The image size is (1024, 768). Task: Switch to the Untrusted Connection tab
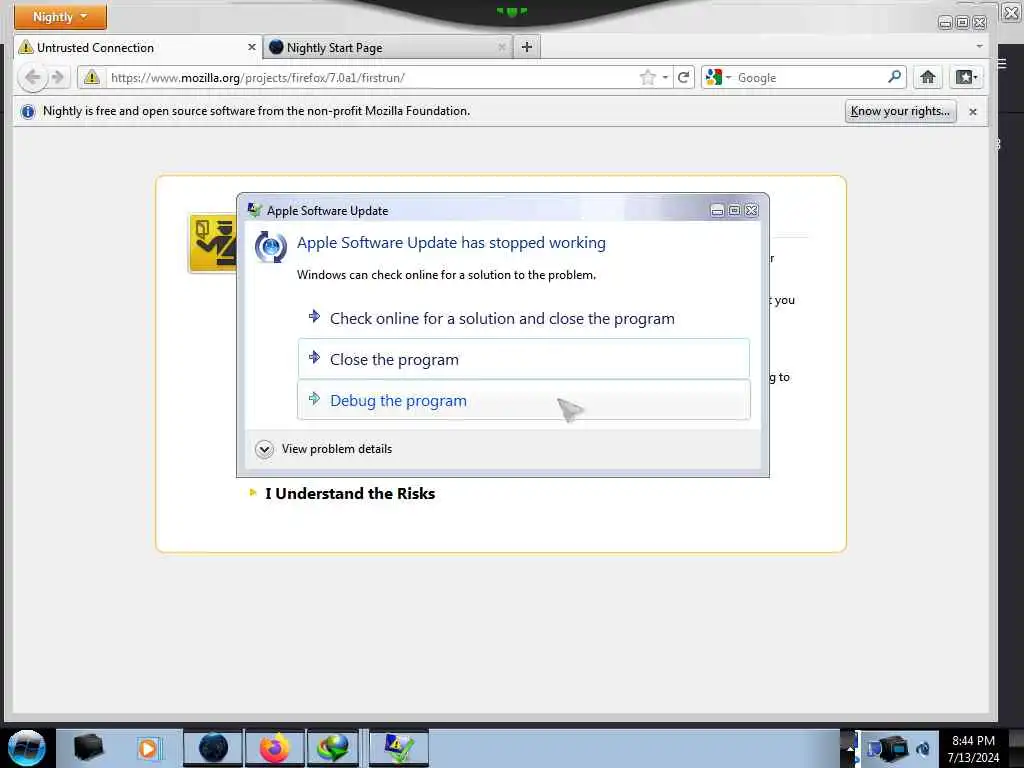[138, 47]
